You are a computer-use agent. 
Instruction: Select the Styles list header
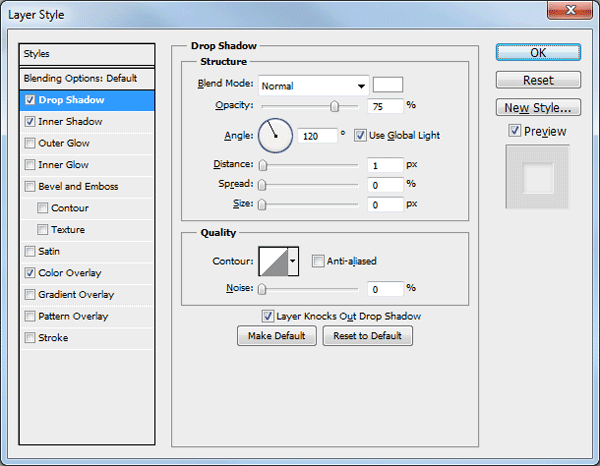(87, 54)
